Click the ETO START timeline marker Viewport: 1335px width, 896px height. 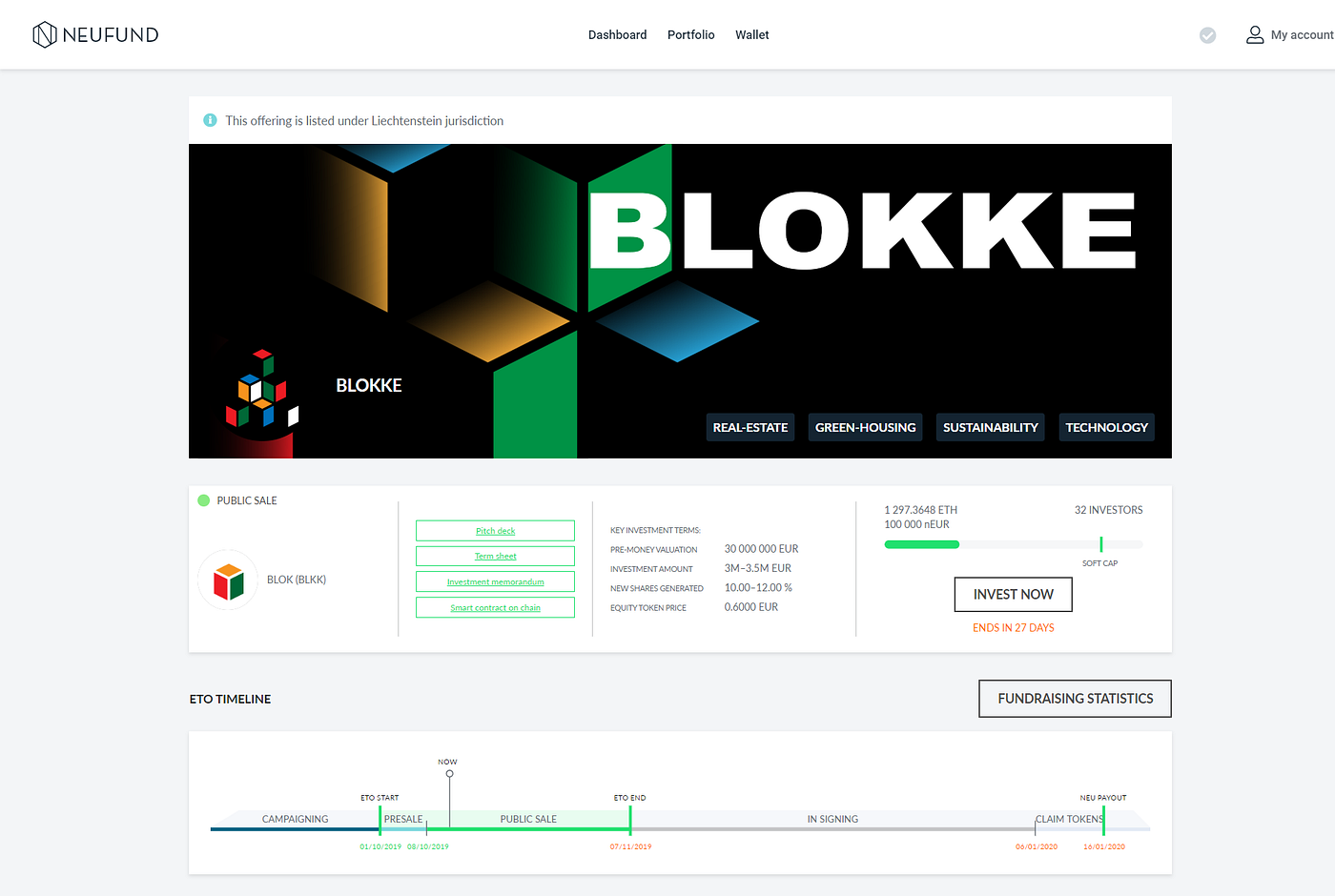pyautogui.click(x=380, y=820)
